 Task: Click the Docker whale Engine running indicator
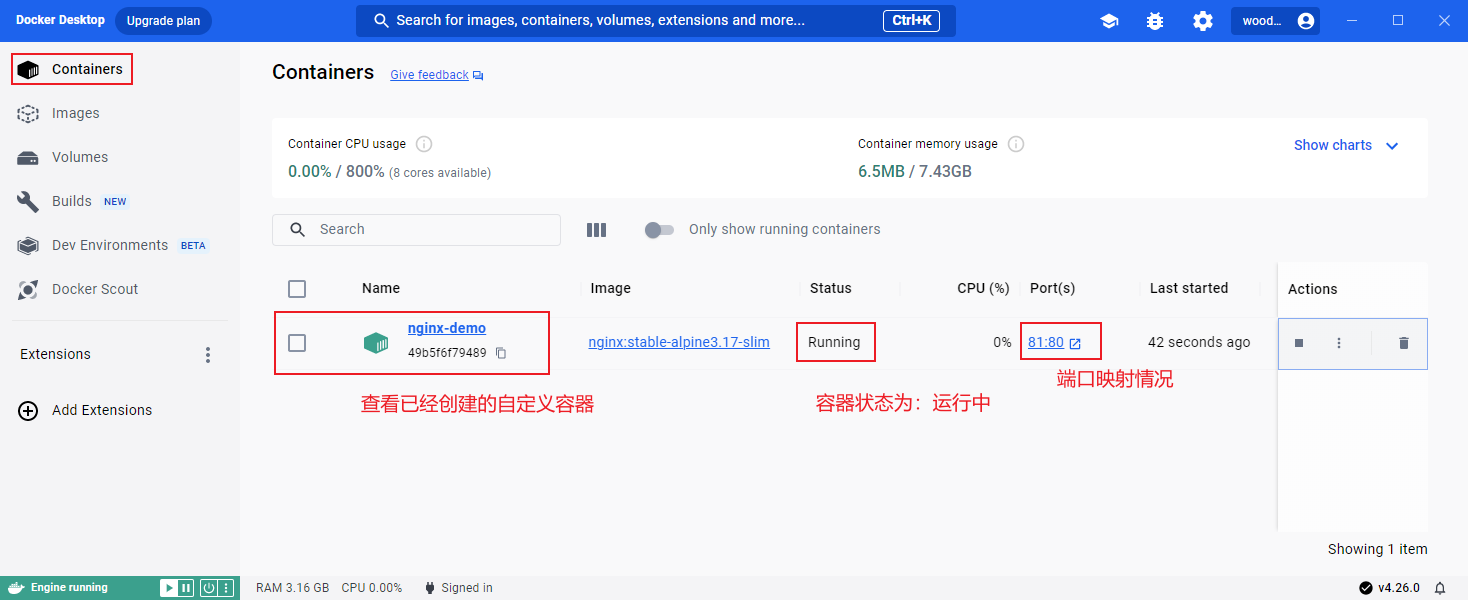60,588
